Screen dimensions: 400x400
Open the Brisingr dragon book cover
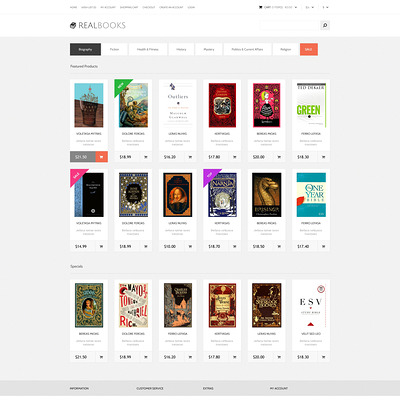coord(267,195)
